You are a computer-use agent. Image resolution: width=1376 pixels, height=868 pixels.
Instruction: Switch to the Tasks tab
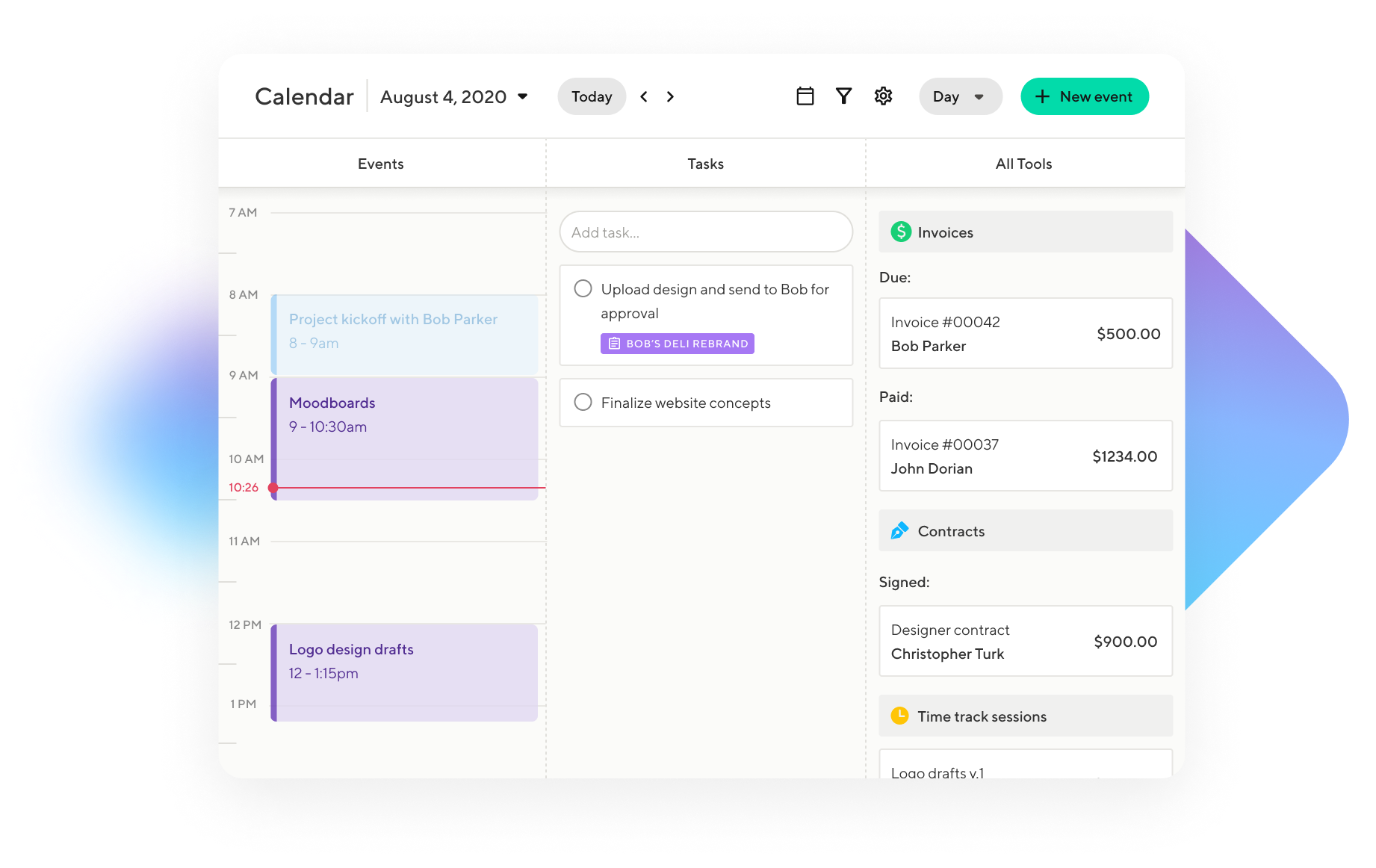[x=705, y=164]
